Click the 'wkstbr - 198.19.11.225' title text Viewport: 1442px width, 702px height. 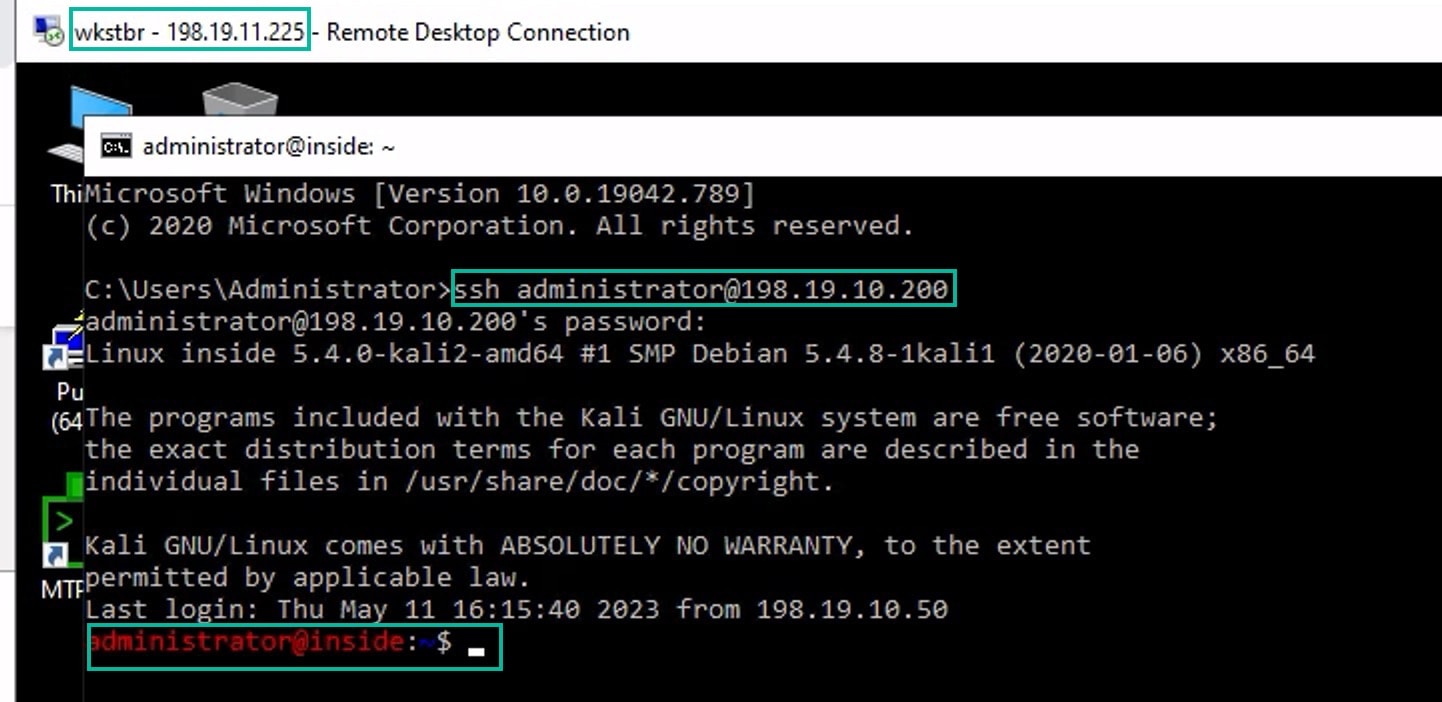pyautogui.click(x=190, y=32)
